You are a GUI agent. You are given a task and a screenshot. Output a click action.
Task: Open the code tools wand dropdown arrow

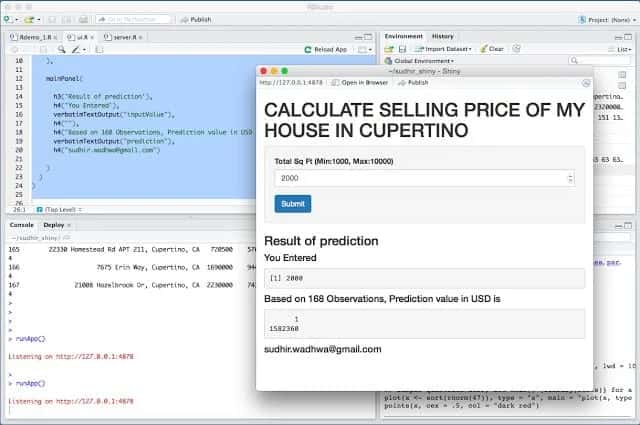pyautogui.click(x=84, y=50)
